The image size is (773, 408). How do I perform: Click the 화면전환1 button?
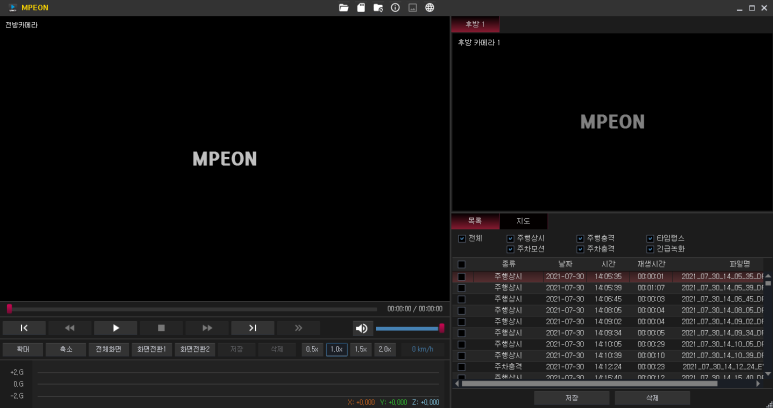152,349
